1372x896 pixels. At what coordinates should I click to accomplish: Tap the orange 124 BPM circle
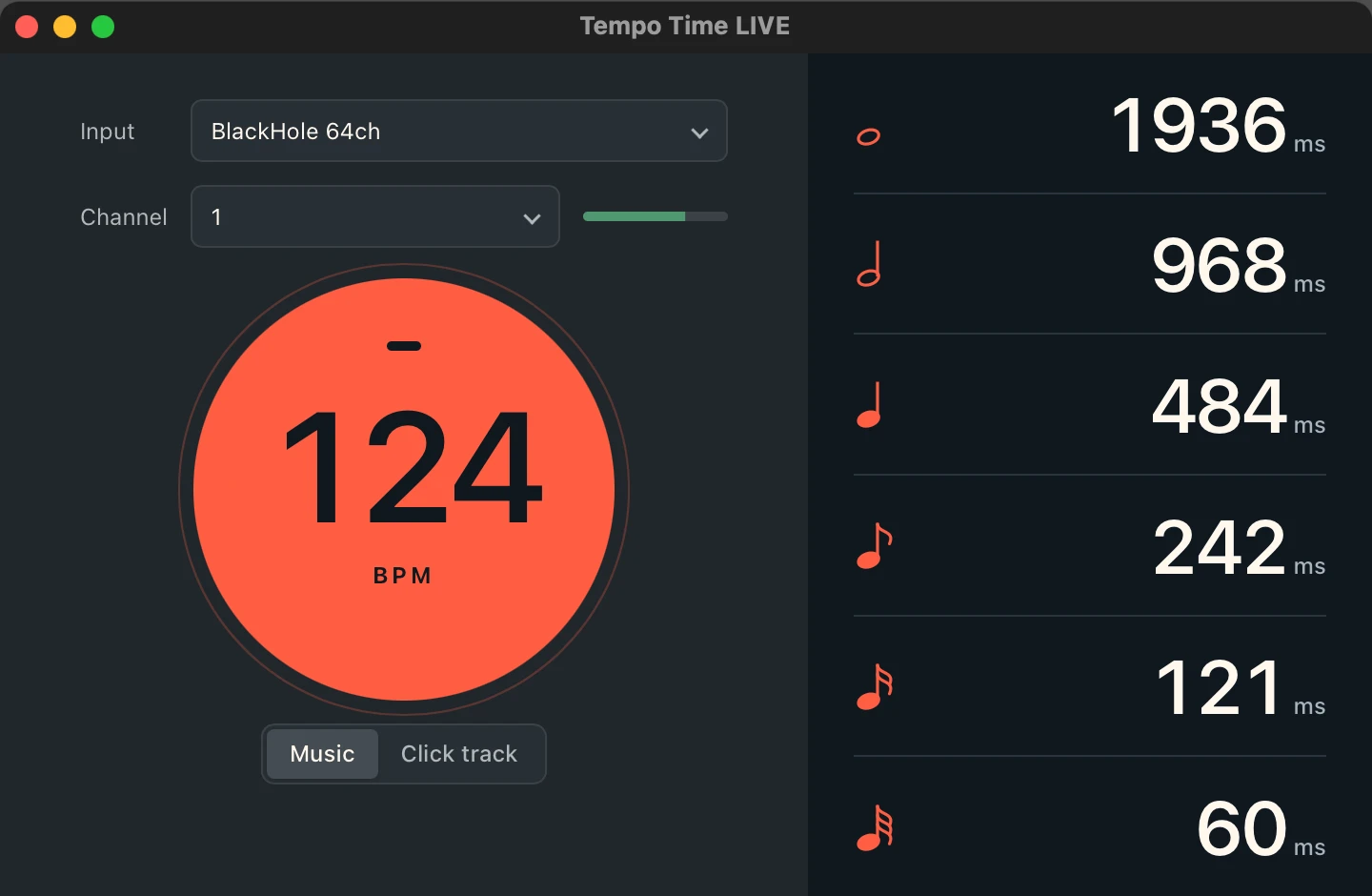click(404, 489)
